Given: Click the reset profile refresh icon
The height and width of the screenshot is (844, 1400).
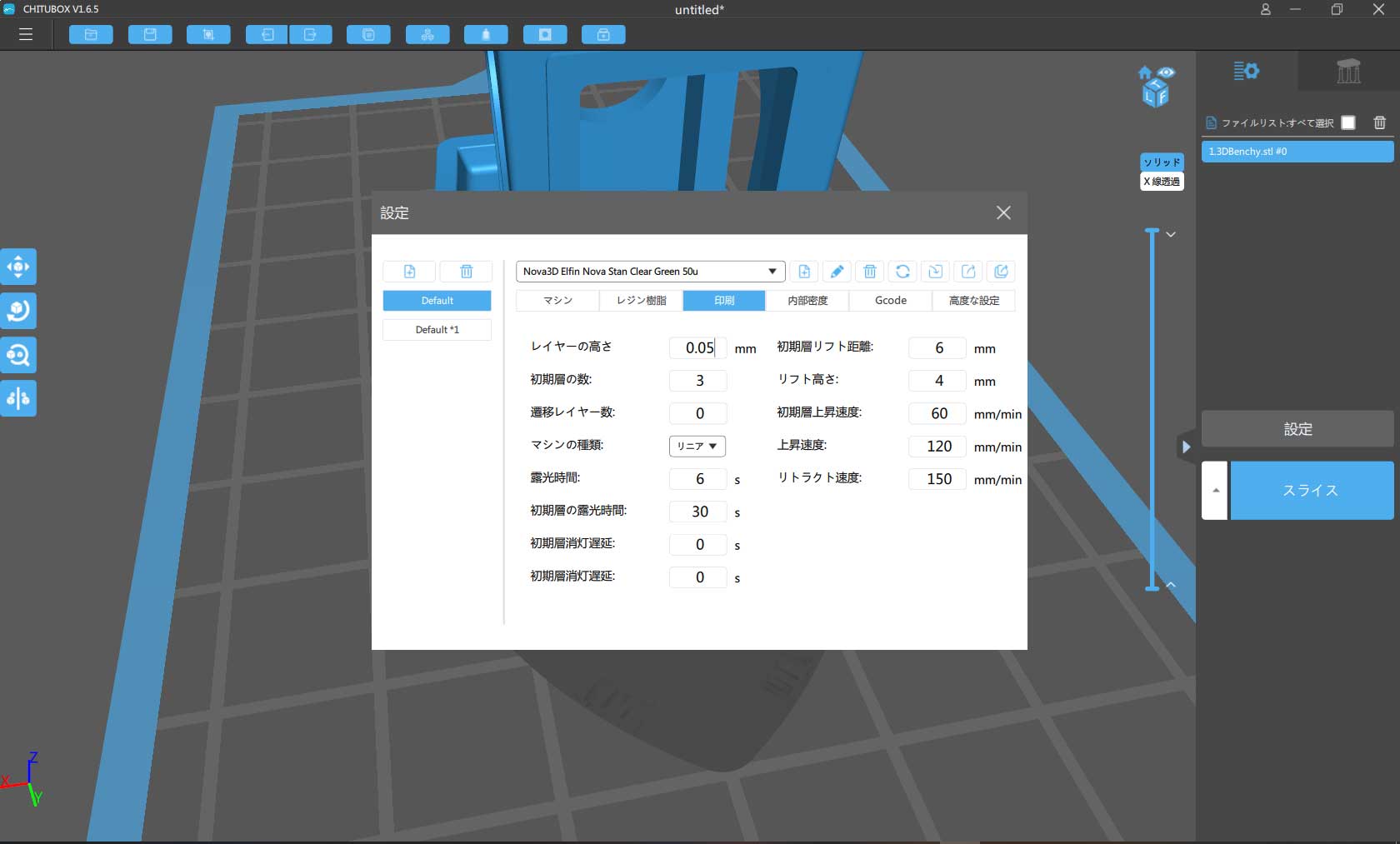Looking at the screenshot, I should (x=902, y=272).
